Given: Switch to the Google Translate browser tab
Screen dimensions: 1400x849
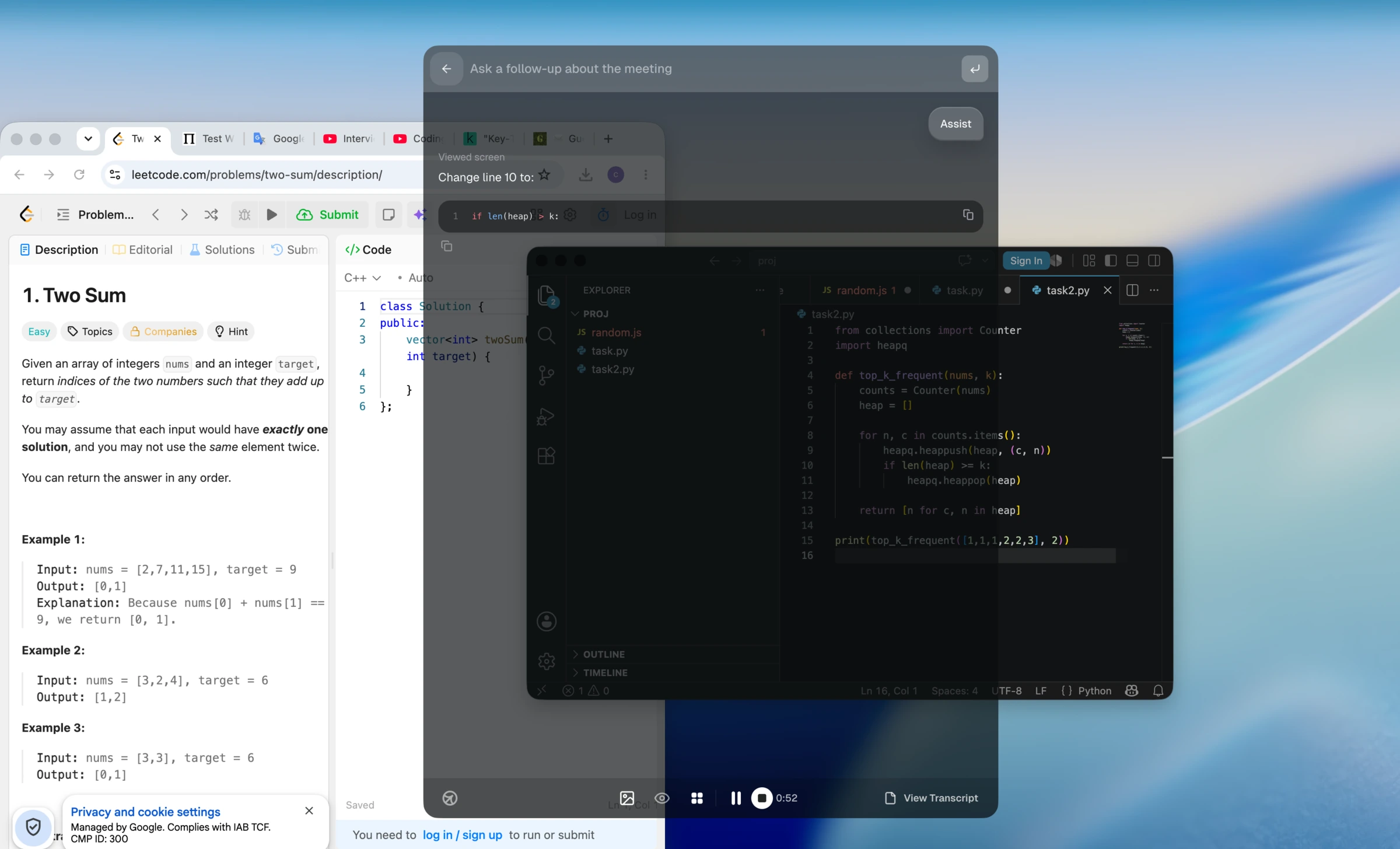Looking at the screenshot, I should 279,139.
